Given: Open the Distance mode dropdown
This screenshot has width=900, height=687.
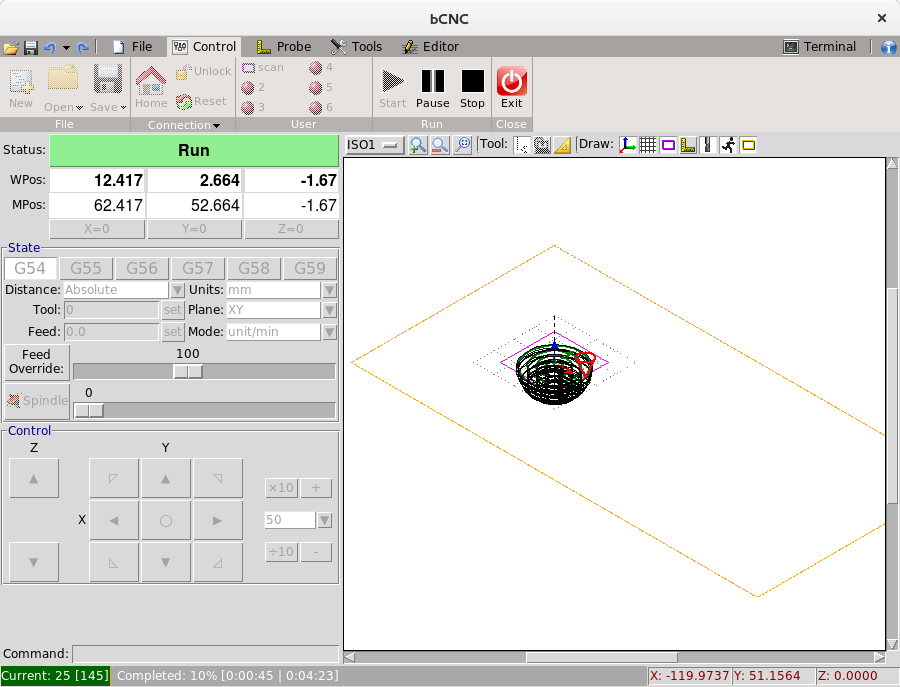Looking at the screenshot, I should point(177,290).
